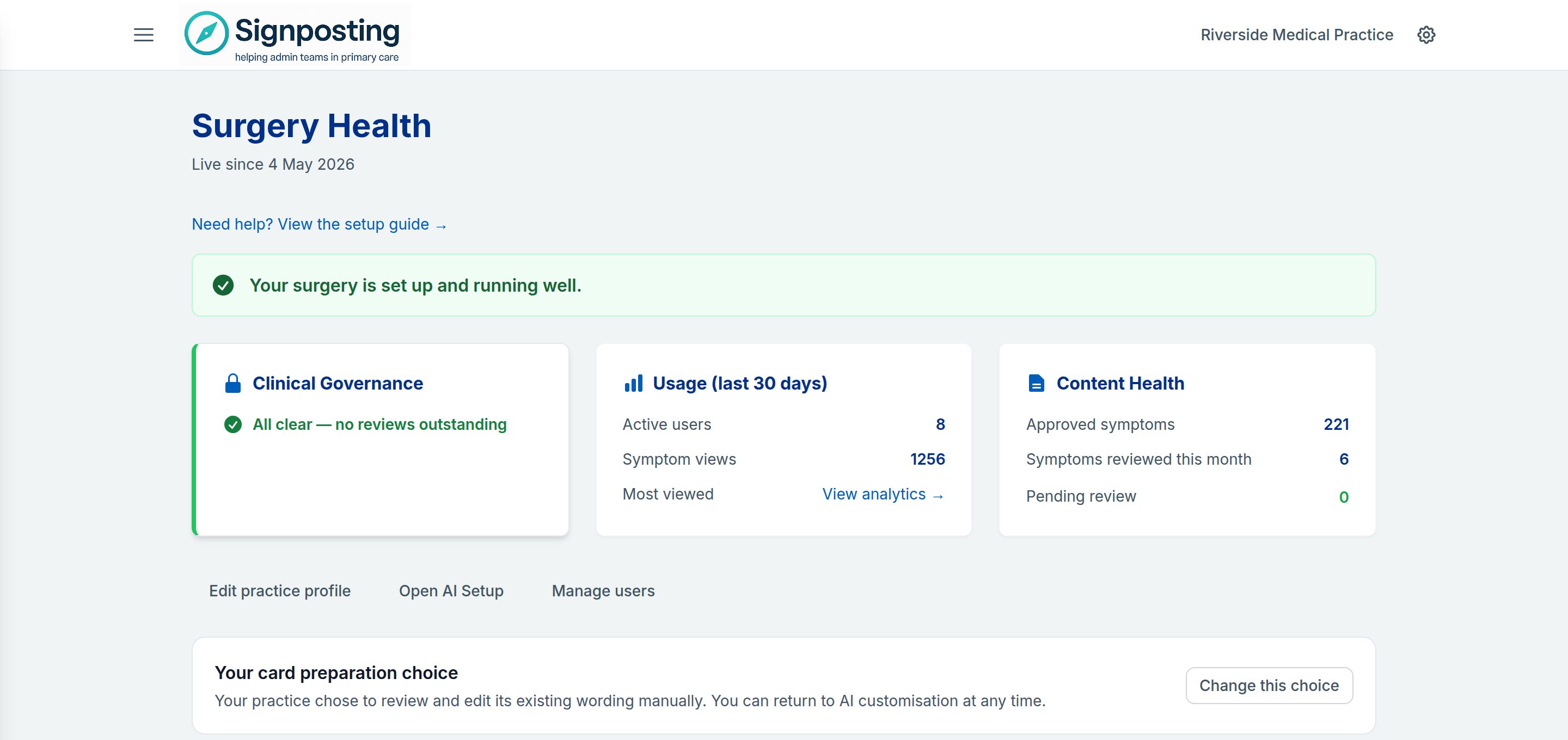This screenshot has height=740, width=1568.
Task: Click the Symptom views value 1256
Action: coord(928,459)
